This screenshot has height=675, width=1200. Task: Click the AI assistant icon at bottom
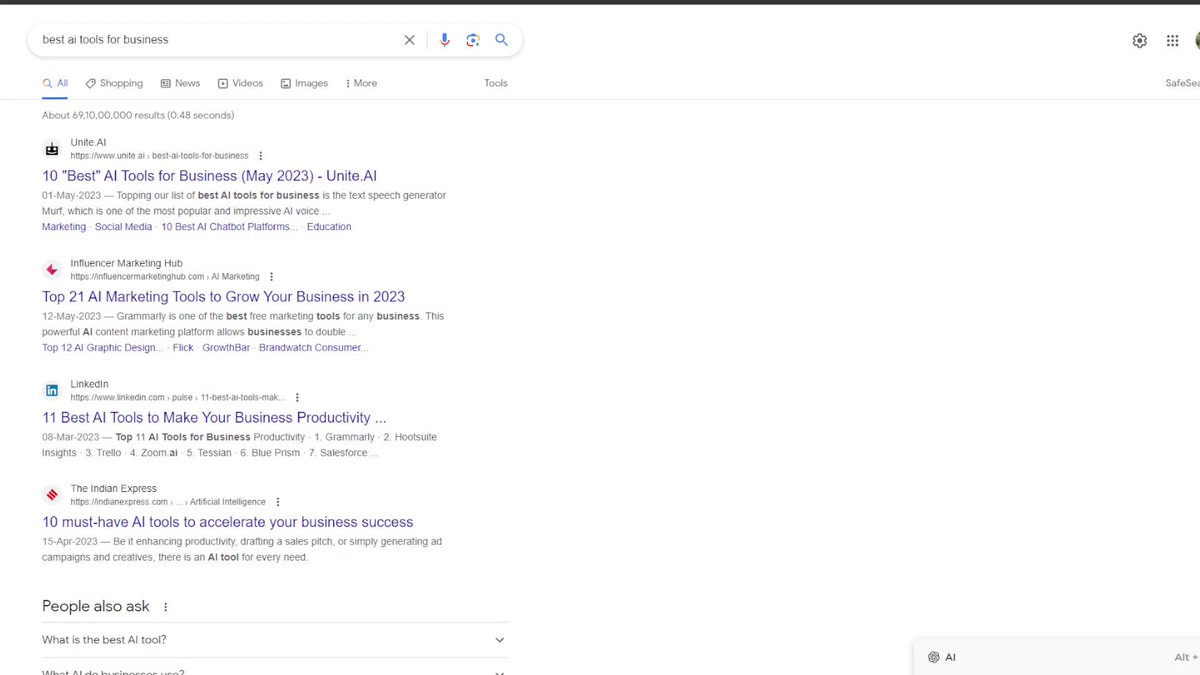[934, 657]
